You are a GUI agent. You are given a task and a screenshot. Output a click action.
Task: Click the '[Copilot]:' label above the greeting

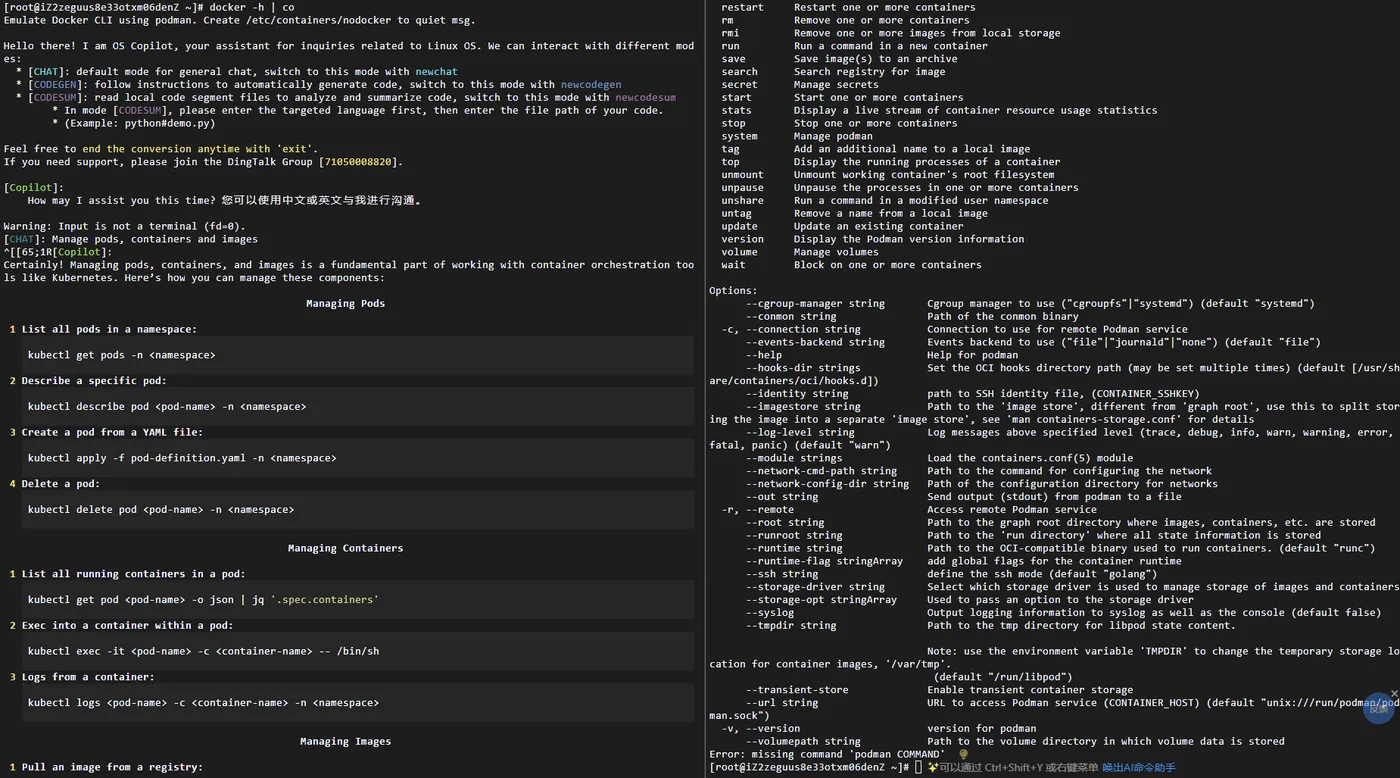coord(34,188)
